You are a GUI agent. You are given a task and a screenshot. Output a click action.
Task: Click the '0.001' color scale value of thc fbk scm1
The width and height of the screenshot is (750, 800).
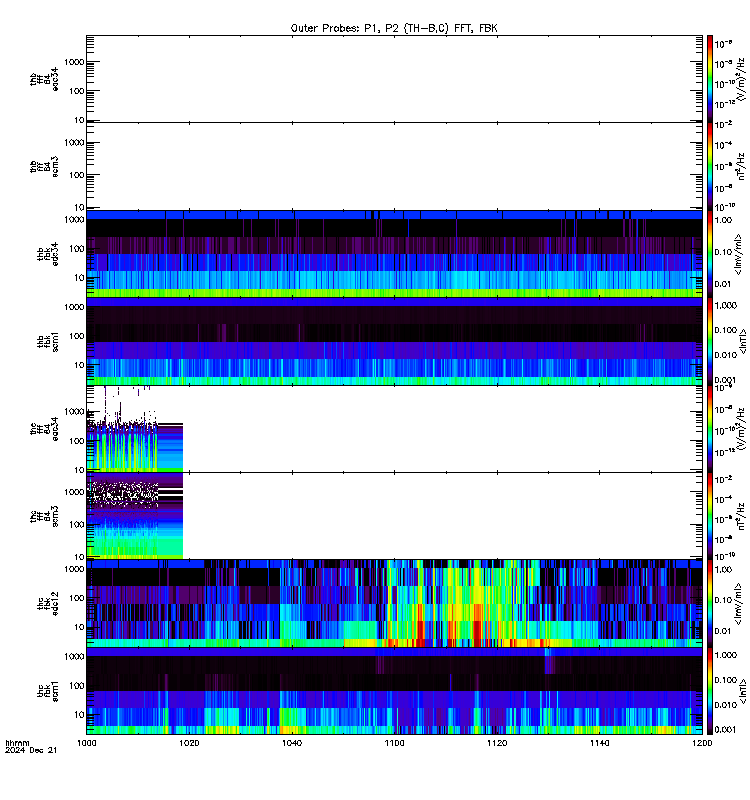coord(726,730)
